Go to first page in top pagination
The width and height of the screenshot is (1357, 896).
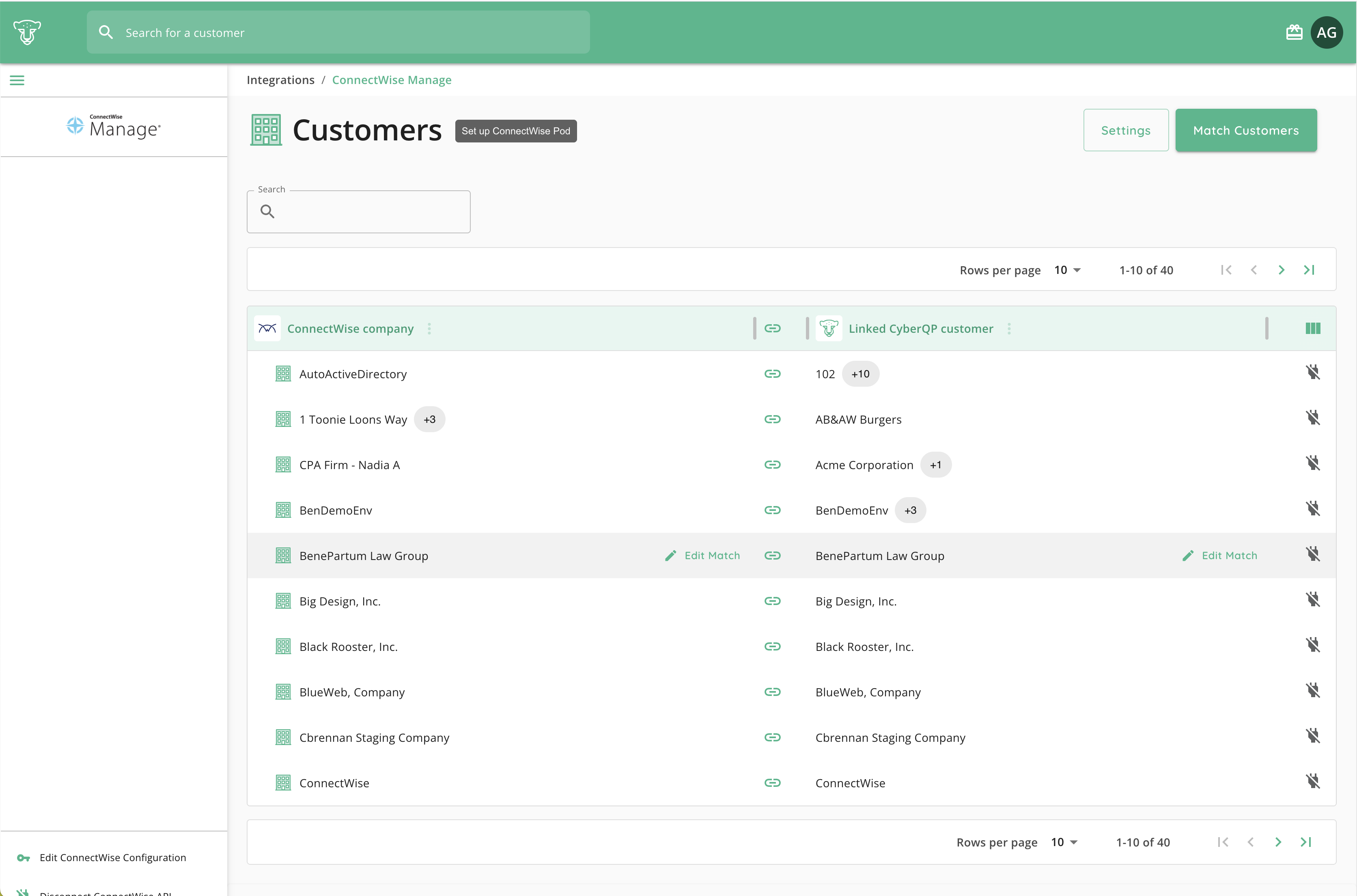point(1226,270)
